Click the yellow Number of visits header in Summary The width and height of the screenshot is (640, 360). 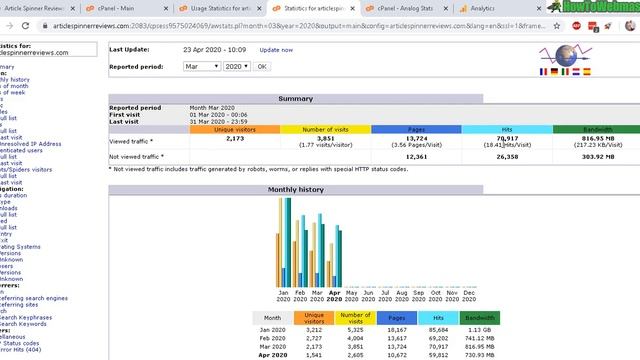coord(325,129)
